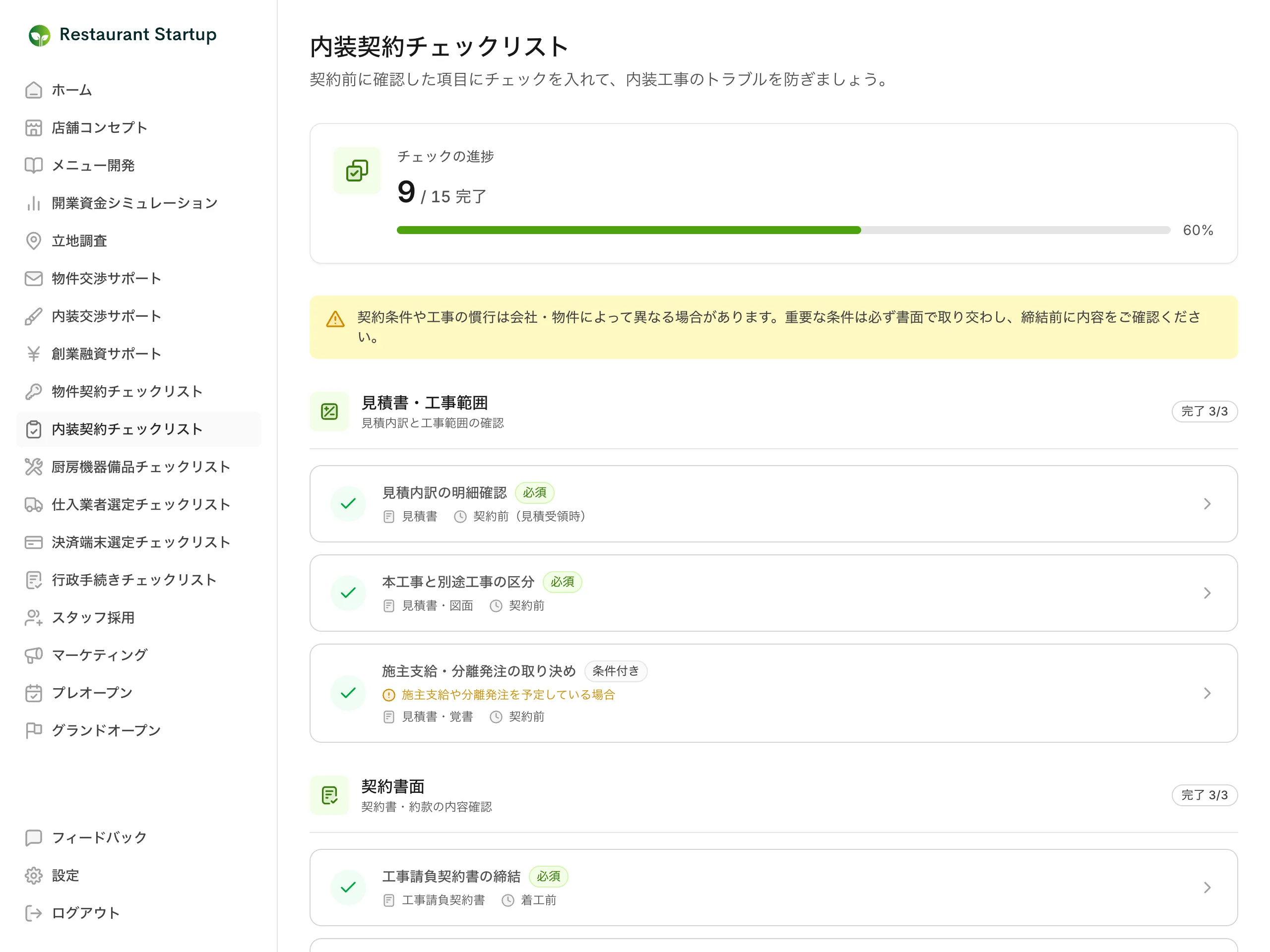This screenshot has height=952, width=1270.
Task: Click the gear icon beside 設定
Action: click(x=34, y=876)
